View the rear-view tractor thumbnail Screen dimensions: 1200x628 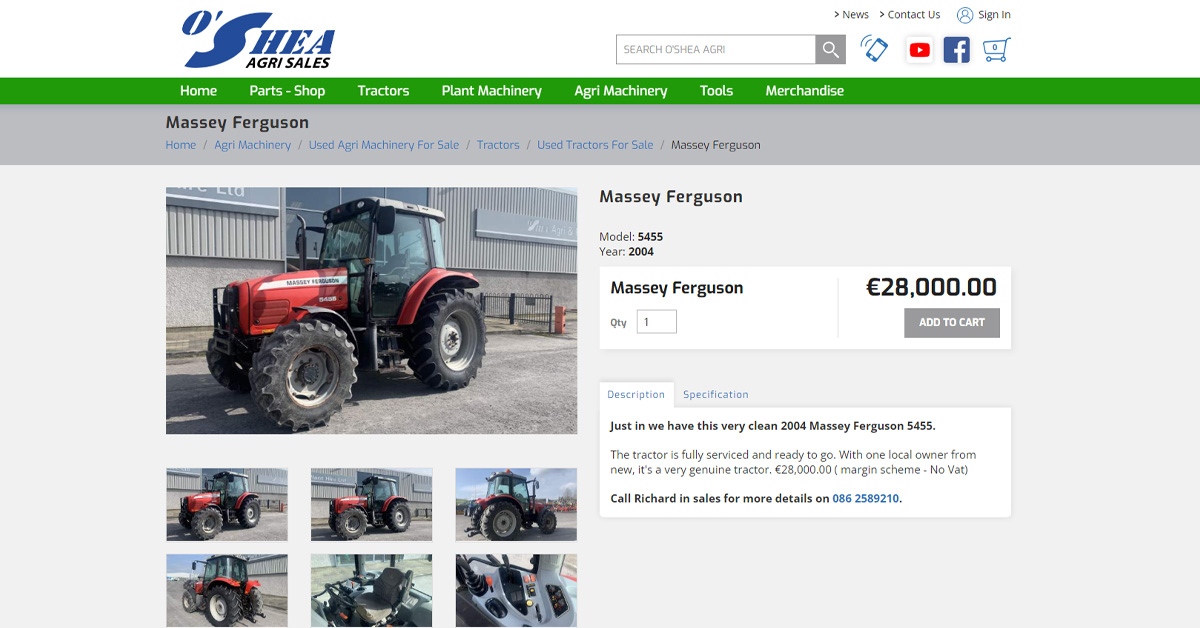point(516,504)
